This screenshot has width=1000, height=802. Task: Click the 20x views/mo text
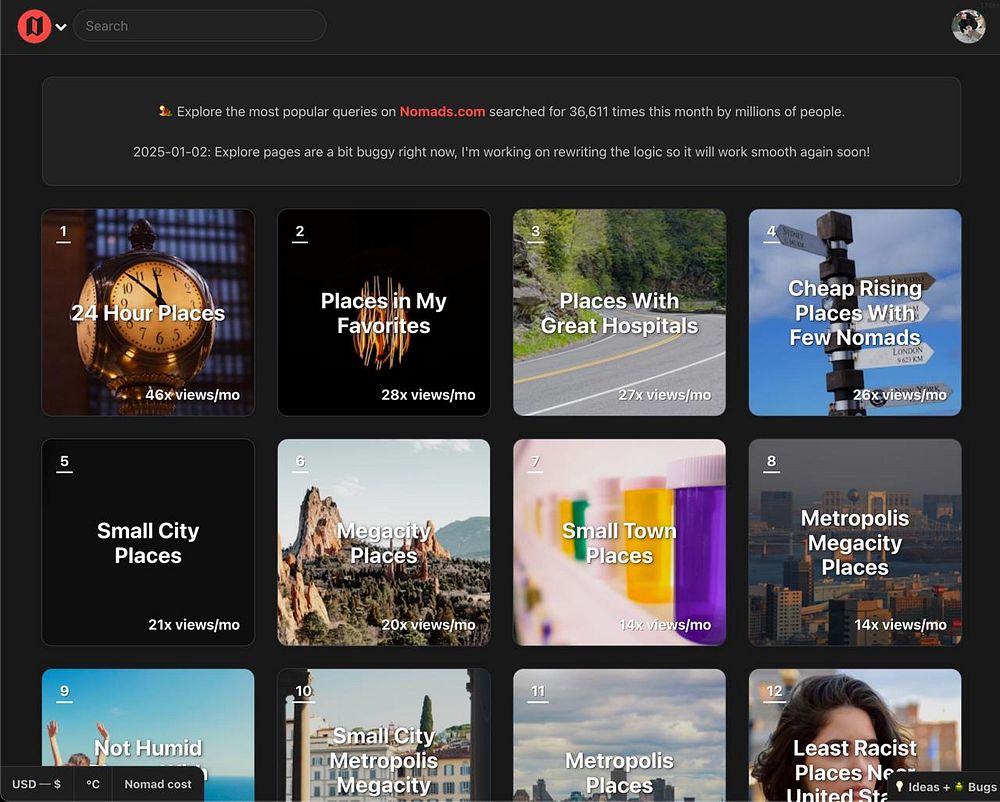click(428, 625)
